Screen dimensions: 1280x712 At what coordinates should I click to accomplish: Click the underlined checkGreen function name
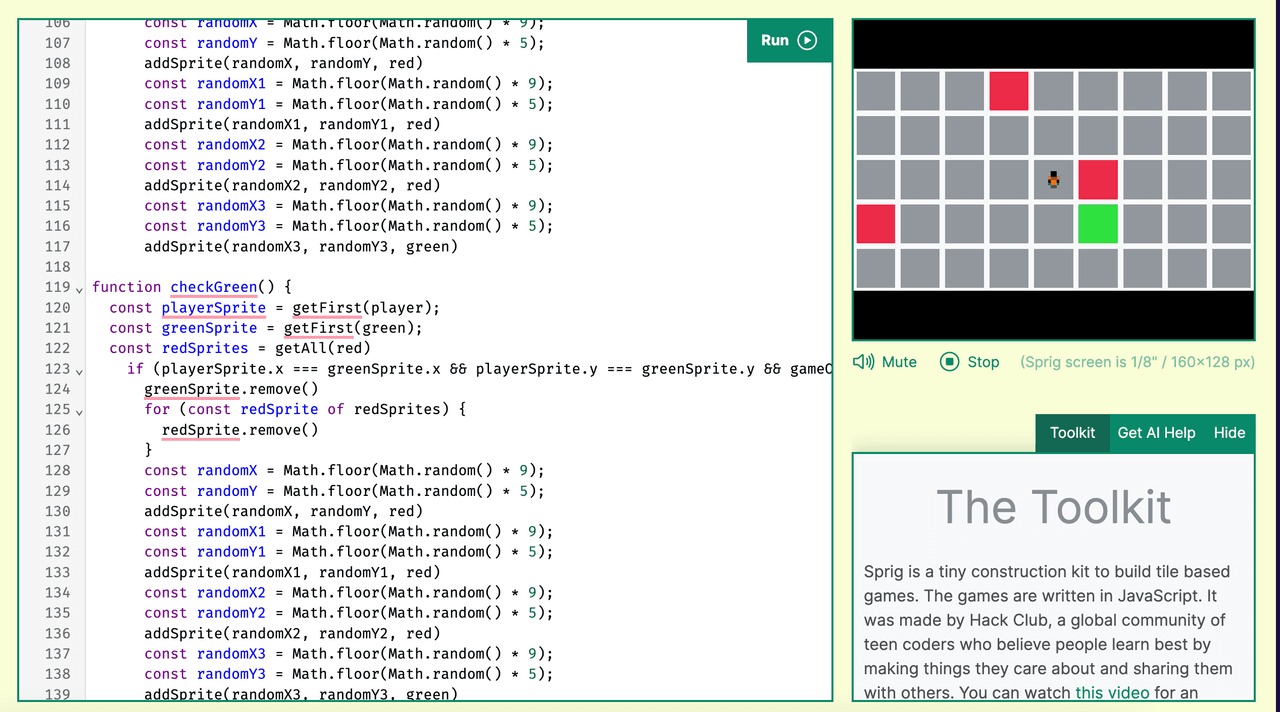point(213,287)
